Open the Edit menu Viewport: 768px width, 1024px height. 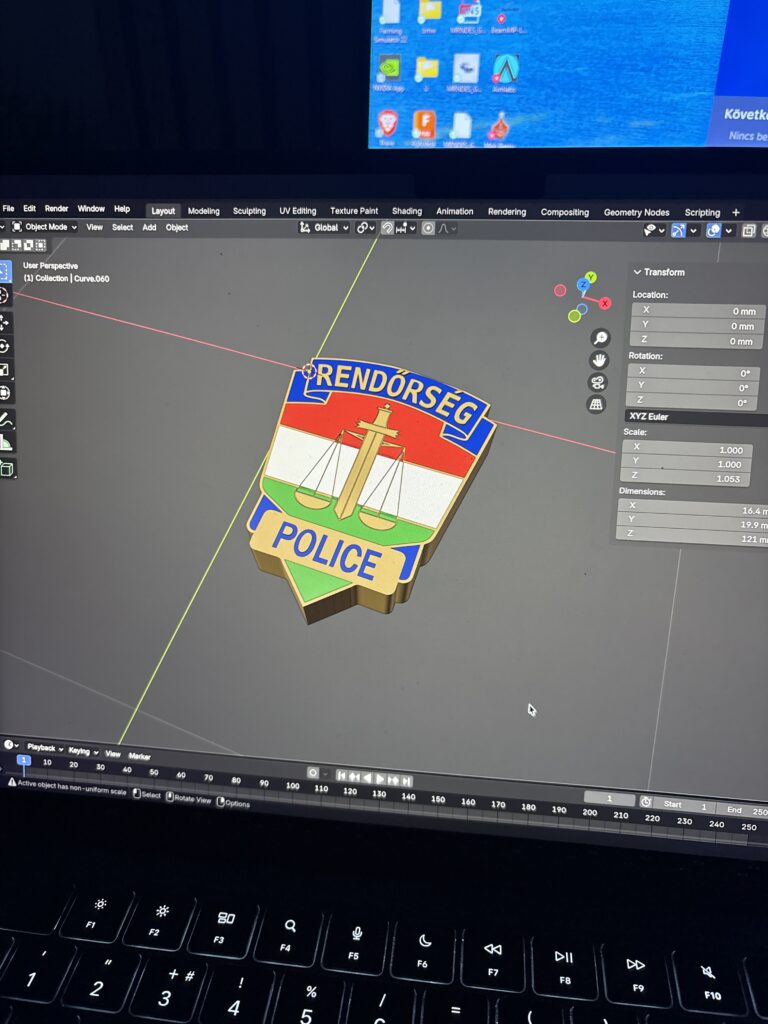(x=29, y=208)
